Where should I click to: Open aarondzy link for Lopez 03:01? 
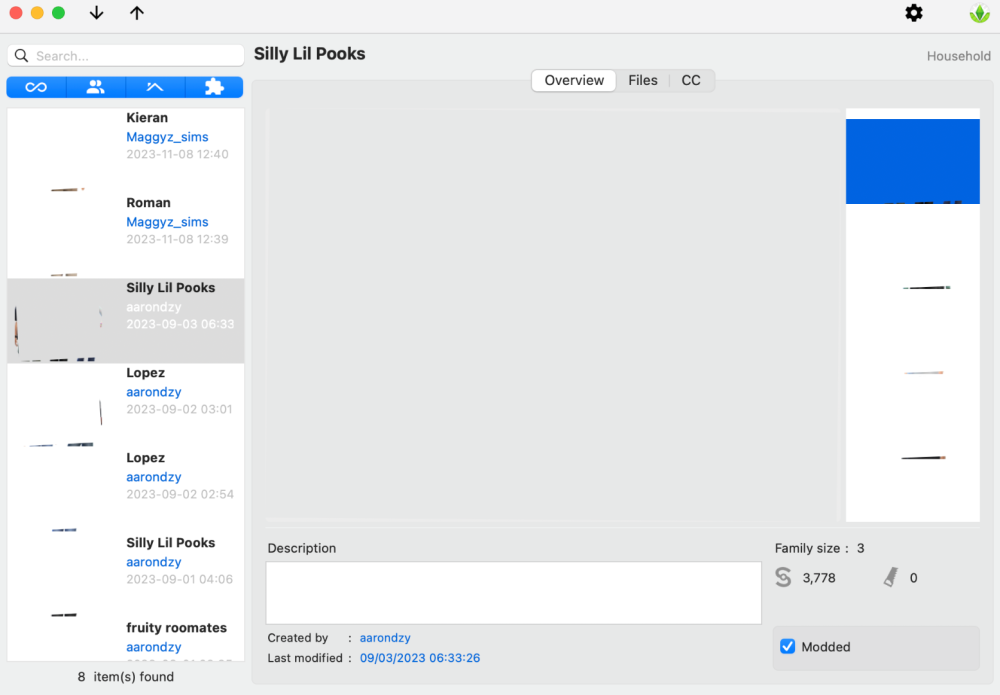(x=154, y=392)
